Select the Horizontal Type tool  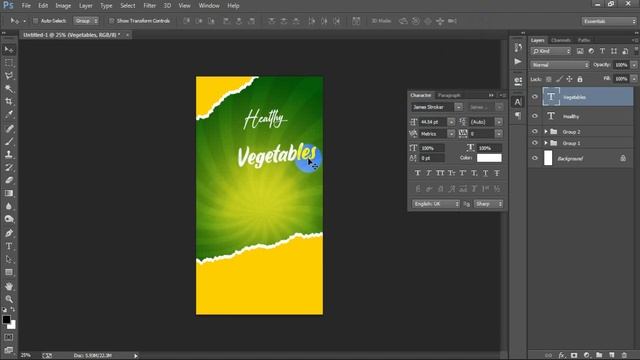point(9,246)
